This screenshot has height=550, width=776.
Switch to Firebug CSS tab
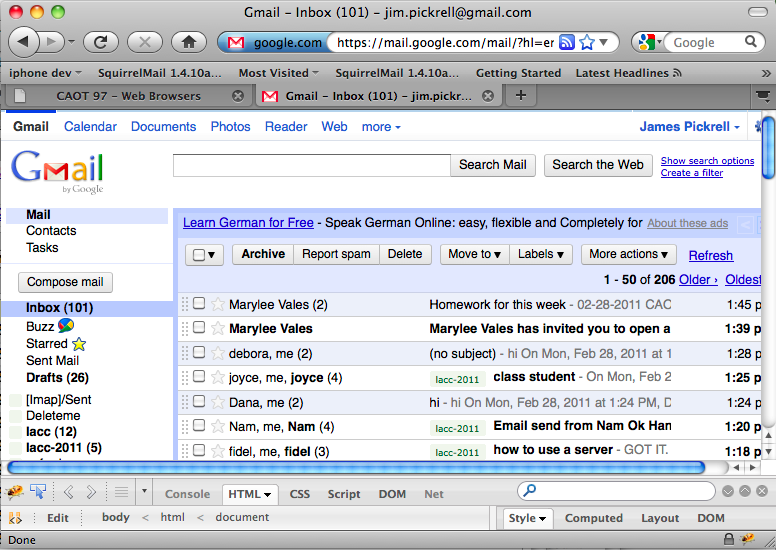click(299, 494)
